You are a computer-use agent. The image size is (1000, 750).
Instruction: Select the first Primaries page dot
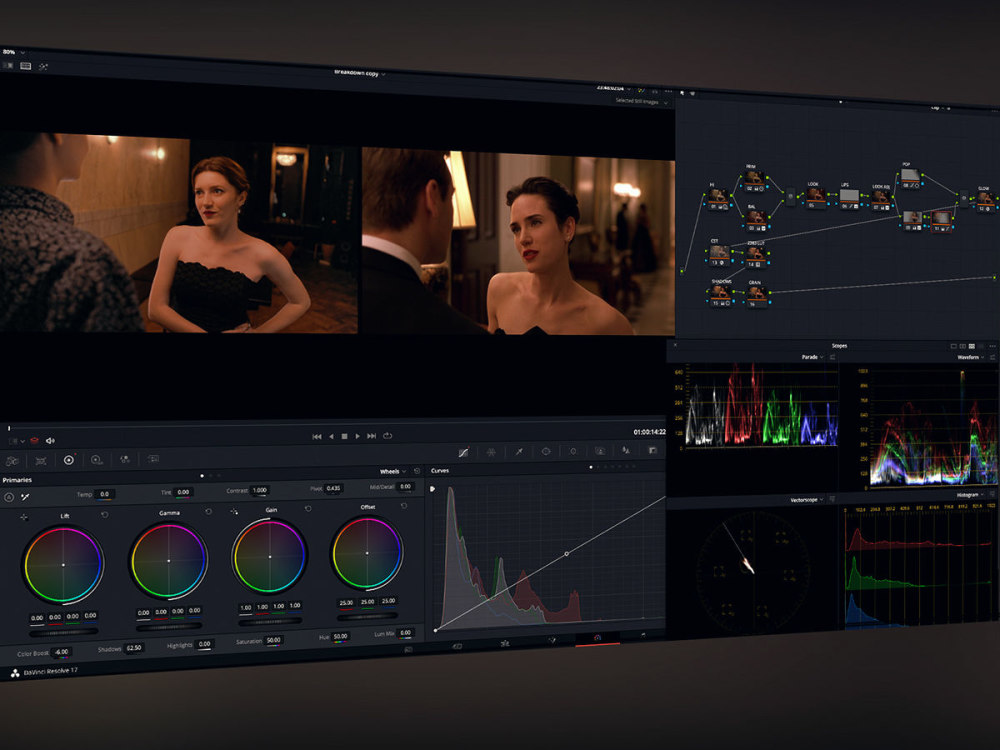click(202, 476)
